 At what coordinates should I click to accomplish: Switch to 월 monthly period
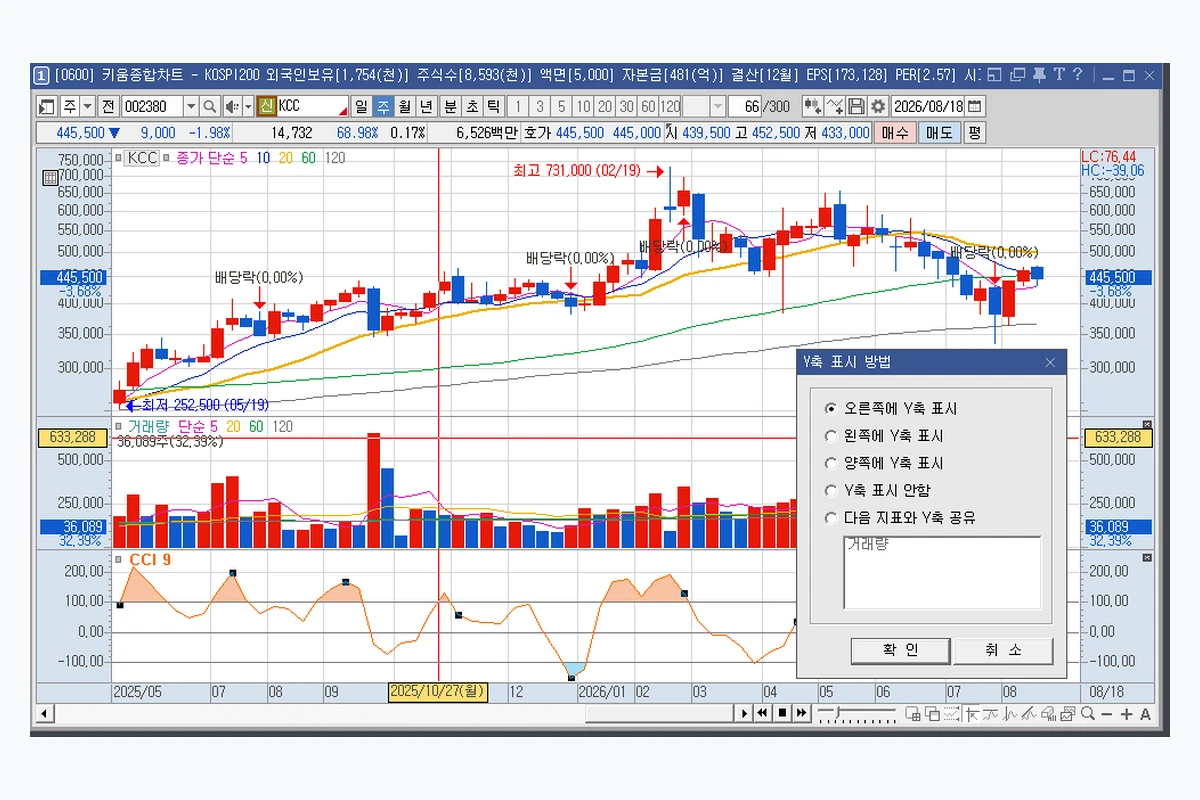(403, 105)
